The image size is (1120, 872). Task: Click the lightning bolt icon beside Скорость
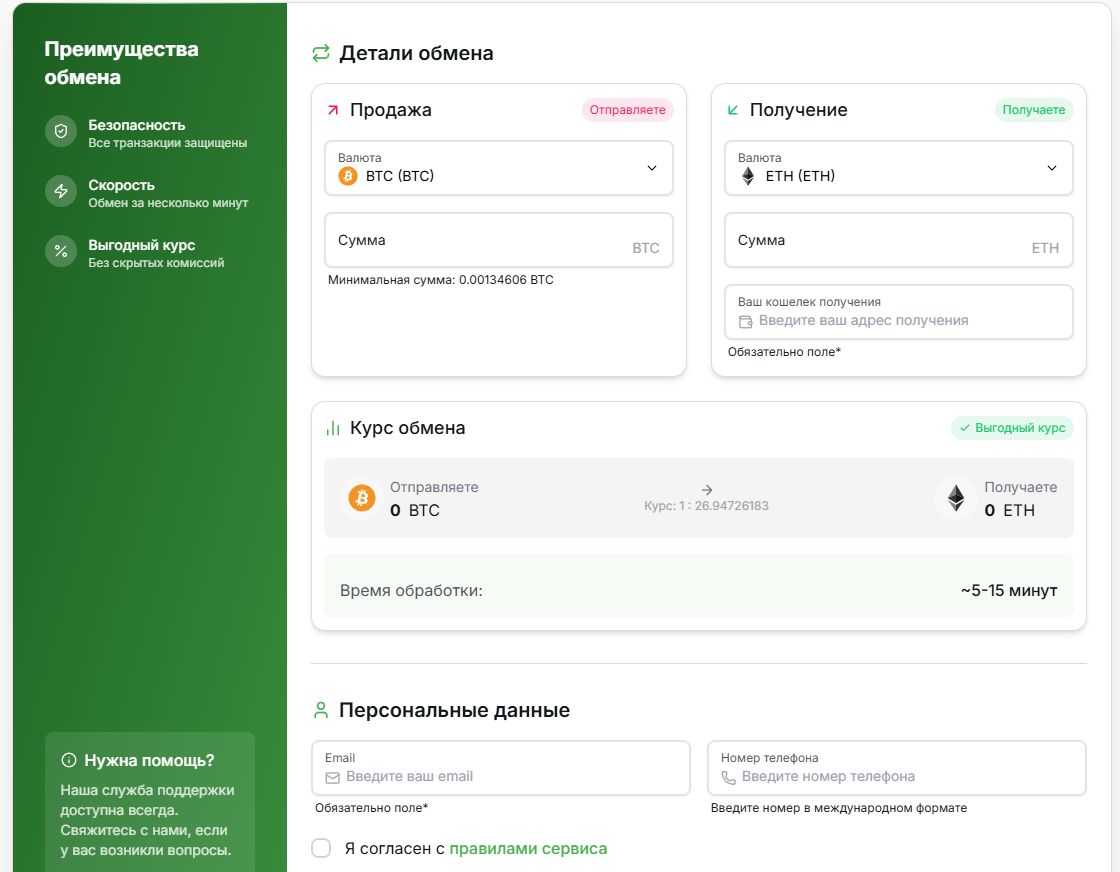point(61,192)
